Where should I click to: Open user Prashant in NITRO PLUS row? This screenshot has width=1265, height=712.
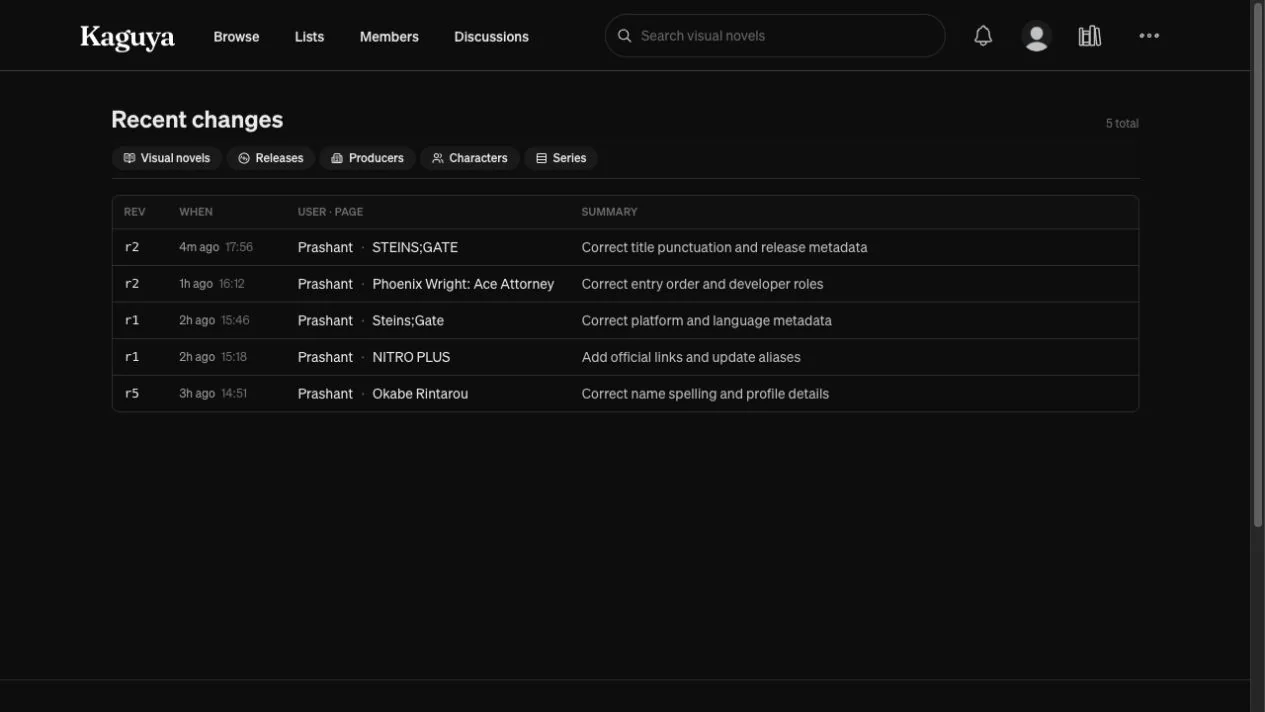(x=325, y=357)
